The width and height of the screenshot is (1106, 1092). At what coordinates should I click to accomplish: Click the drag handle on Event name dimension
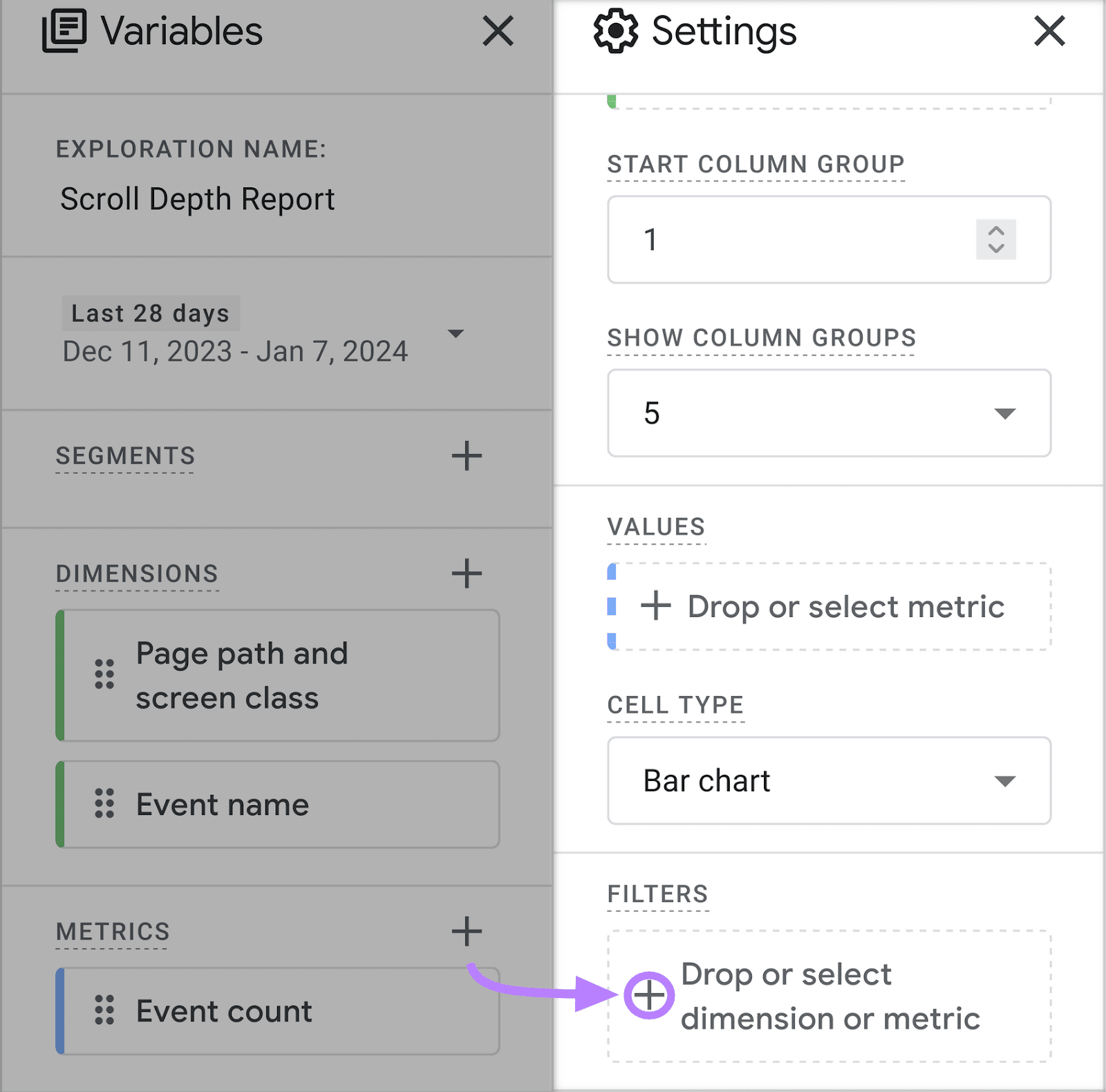tap(104, 804)
